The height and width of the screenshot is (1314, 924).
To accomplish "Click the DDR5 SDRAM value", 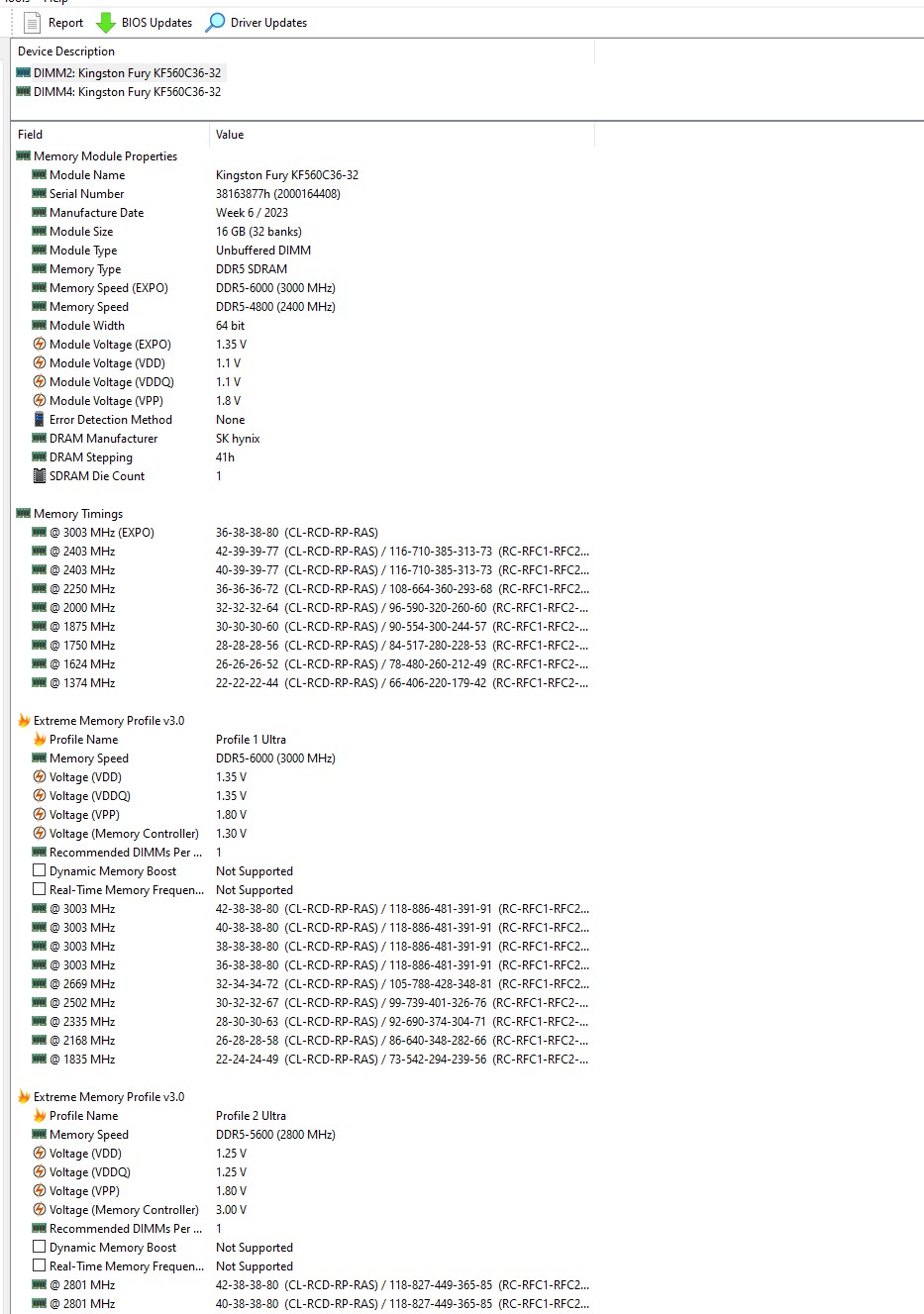I will [x=252, y=269].
